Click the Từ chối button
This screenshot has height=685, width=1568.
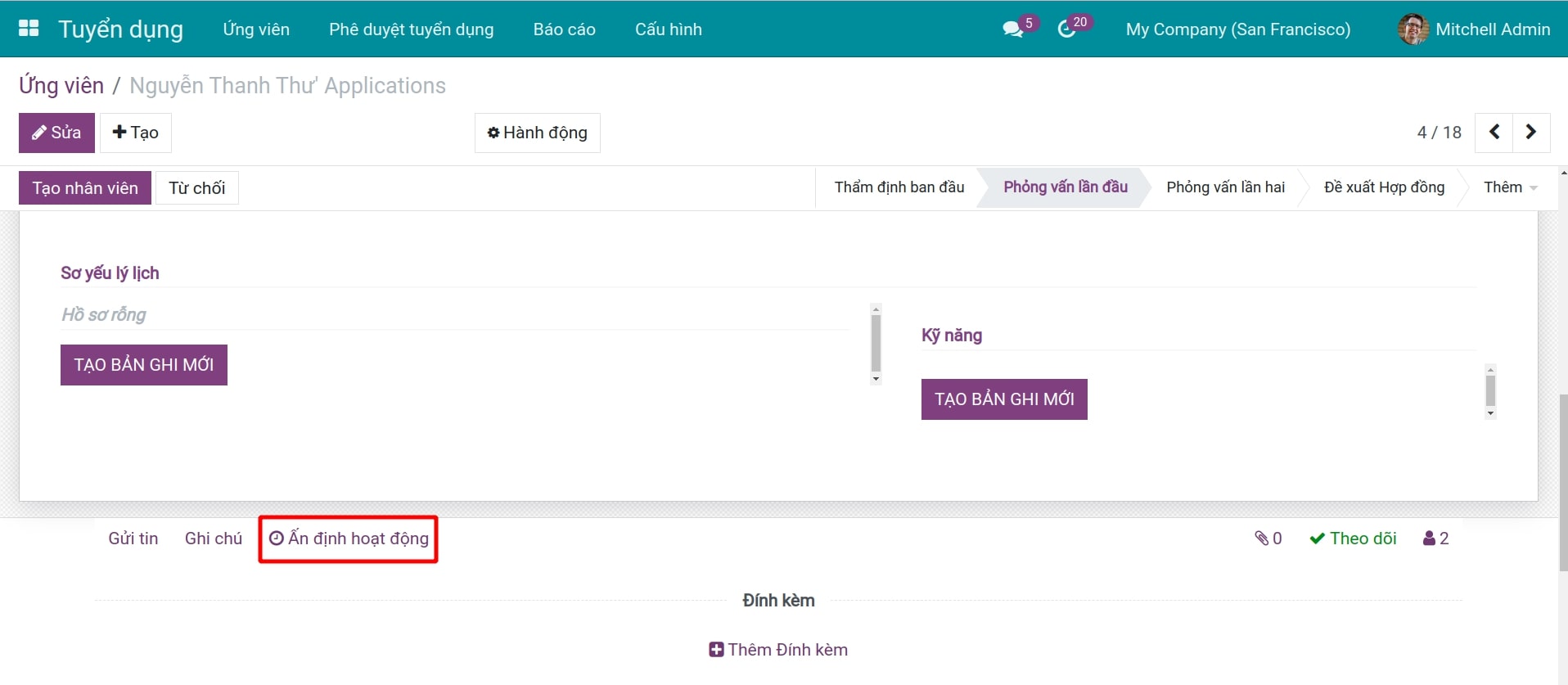click(x=197, y=188)
